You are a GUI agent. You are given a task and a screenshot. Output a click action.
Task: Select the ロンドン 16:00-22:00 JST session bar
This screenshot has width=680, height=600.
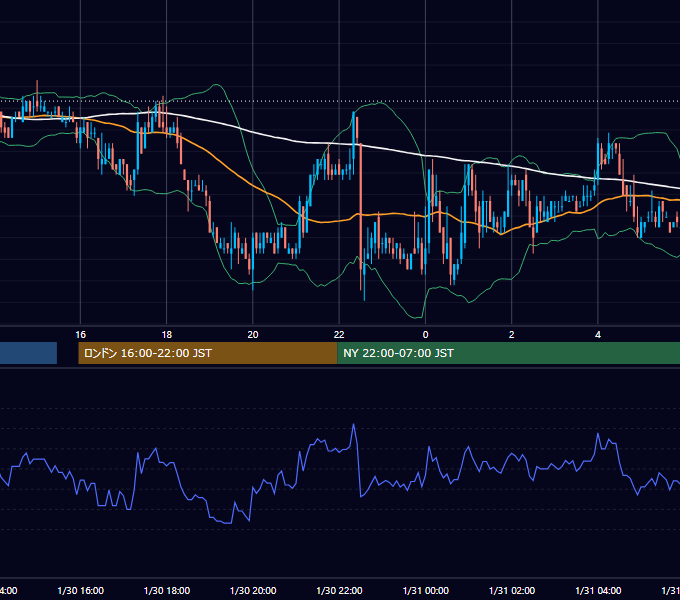207,353
